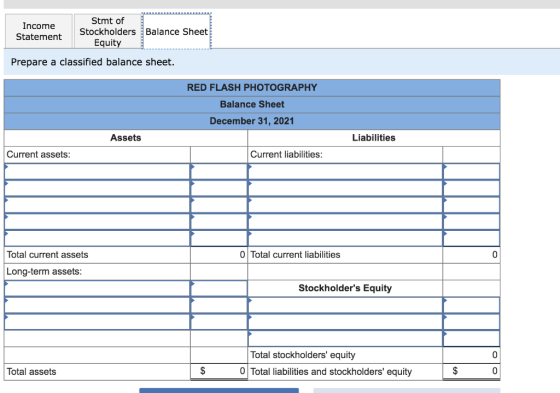The image size is (560, 393).
Task: Click the 'Total current liabilities' label
Action: click(x=295, y=255)
